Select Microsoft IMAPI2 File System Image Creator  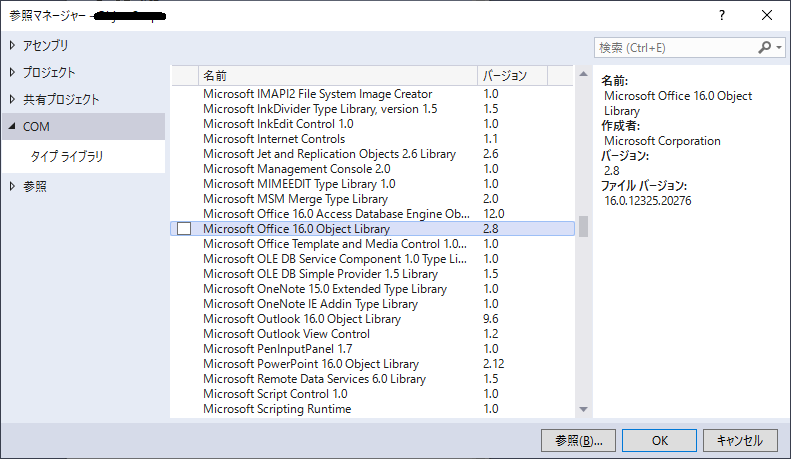(x=372, y=94)
